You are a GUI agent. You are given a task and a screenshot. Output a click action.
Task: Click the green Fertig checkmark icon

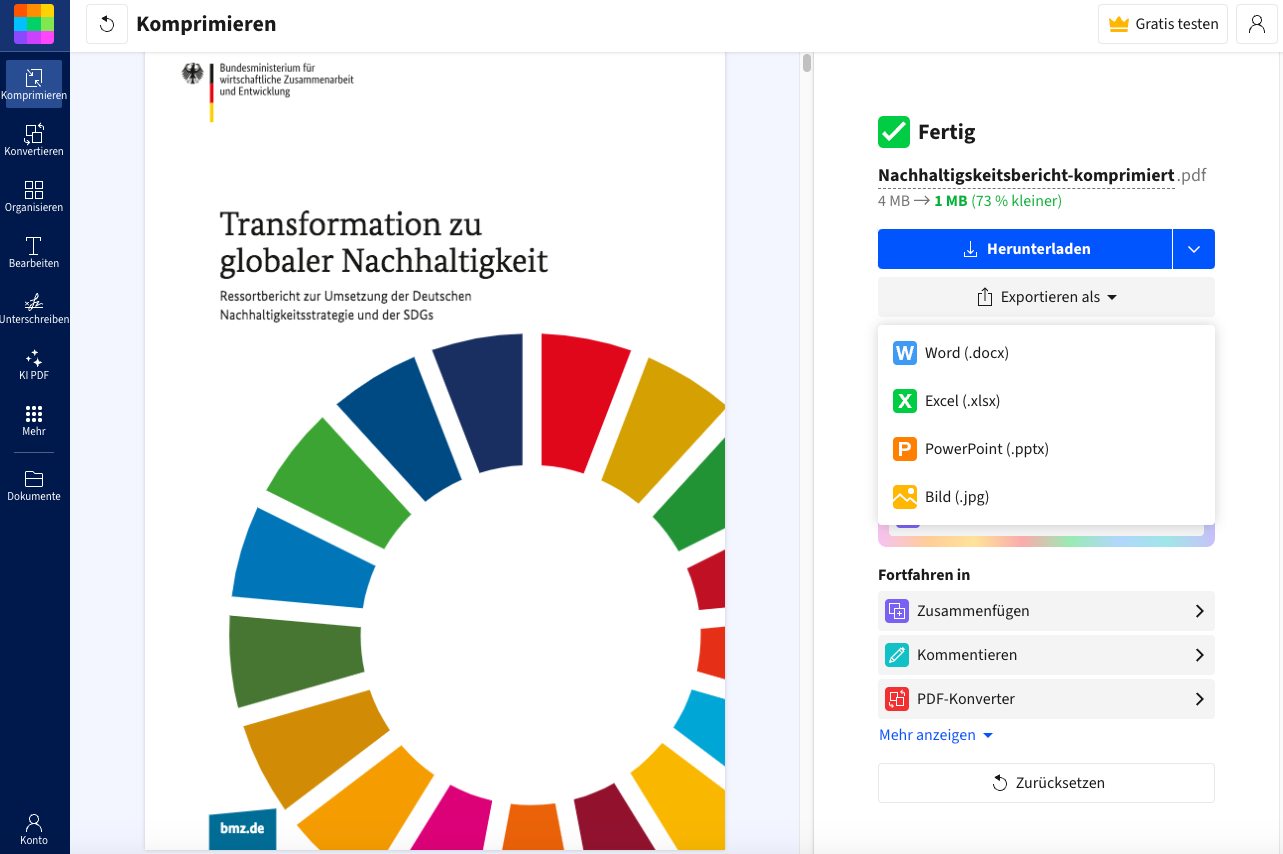click(x=894, y=132)
